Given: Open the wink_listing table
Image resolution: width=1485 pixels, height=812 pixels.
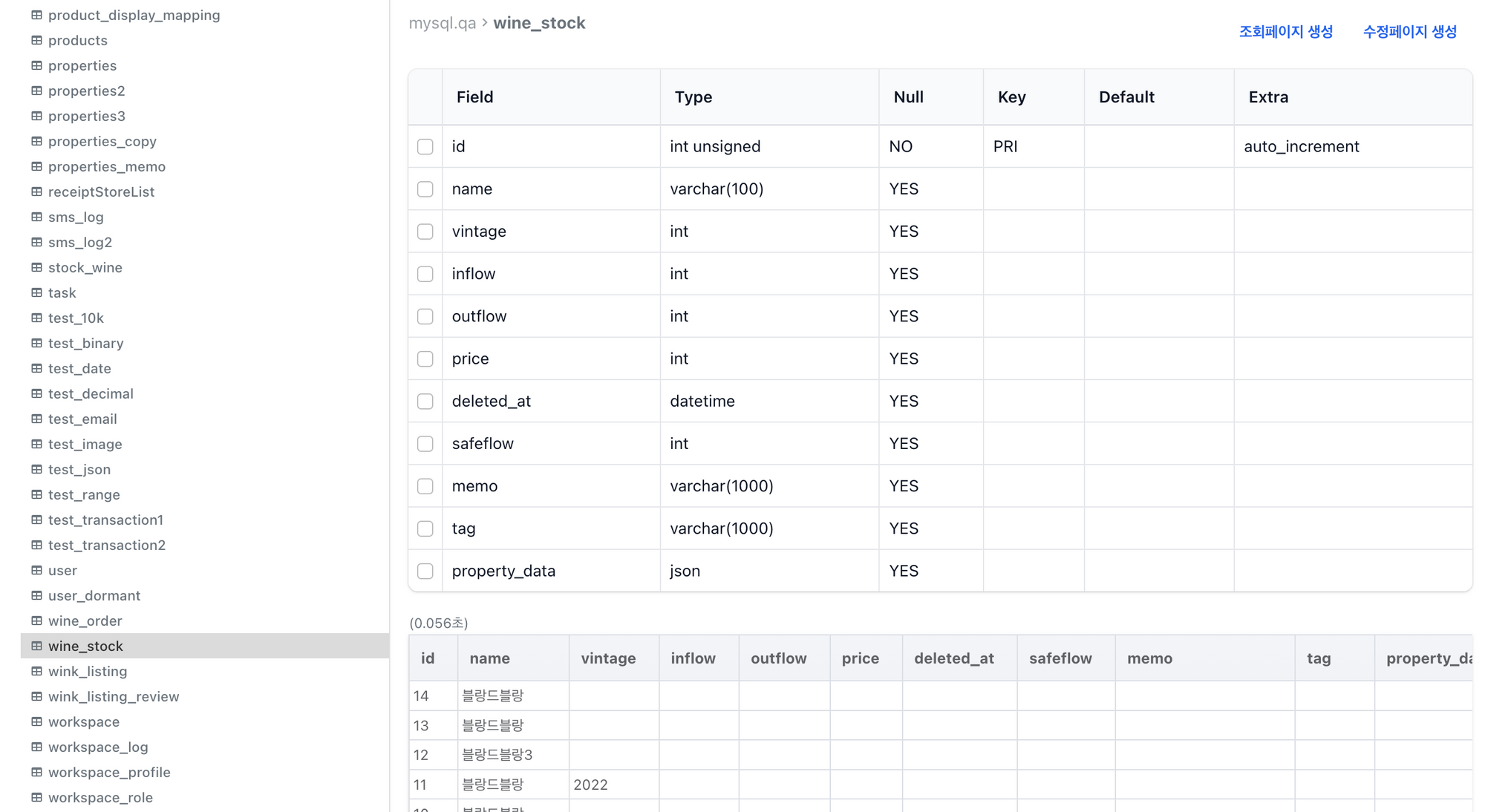Looking at the screenshot, I should (x=88, y=671).
